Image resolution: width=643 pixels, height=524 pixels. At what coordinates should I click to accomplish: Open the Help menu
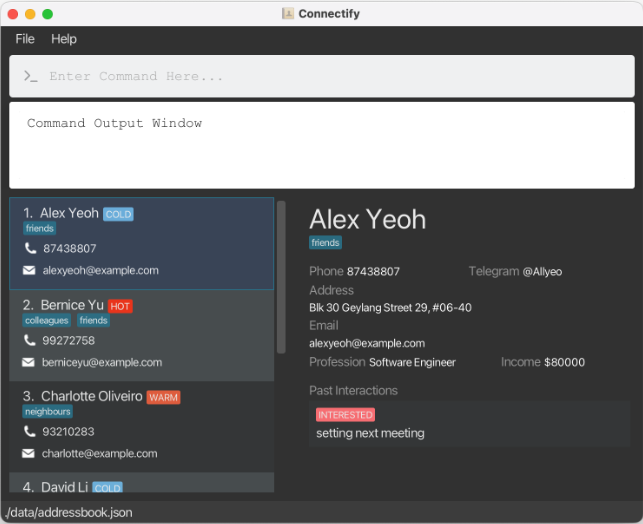(64, 39)
